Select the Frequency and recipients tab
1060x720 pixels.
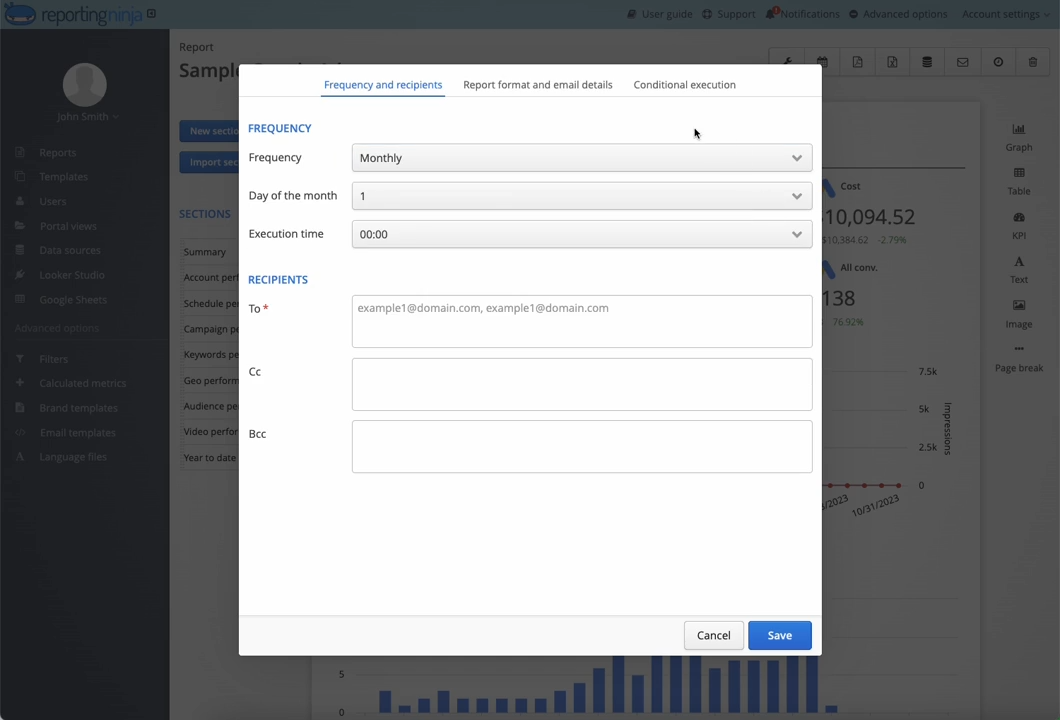[383, 85]
